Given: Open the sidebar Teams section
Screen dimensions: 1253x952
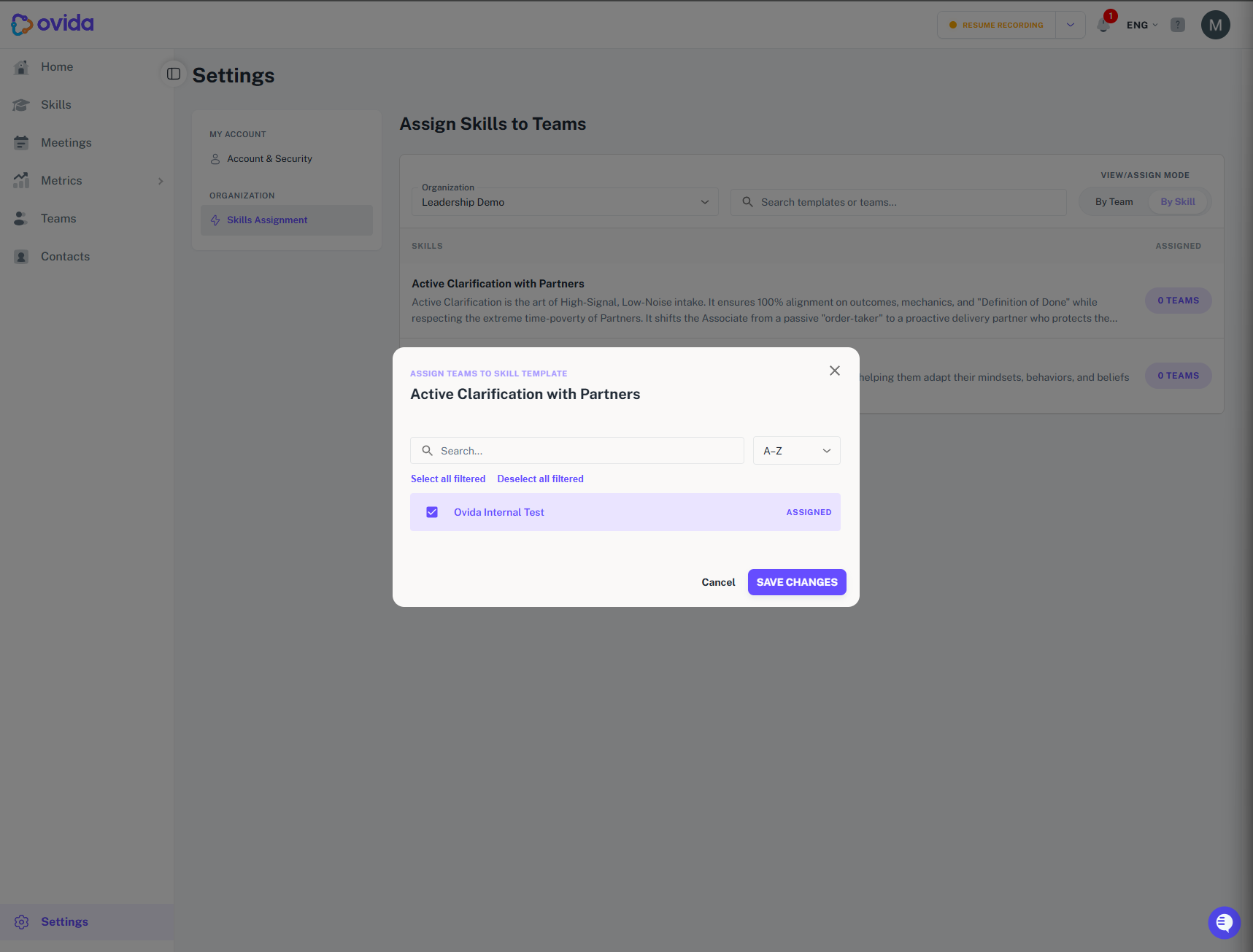Looking at the screenshot, I should click(x=58, y=219).
